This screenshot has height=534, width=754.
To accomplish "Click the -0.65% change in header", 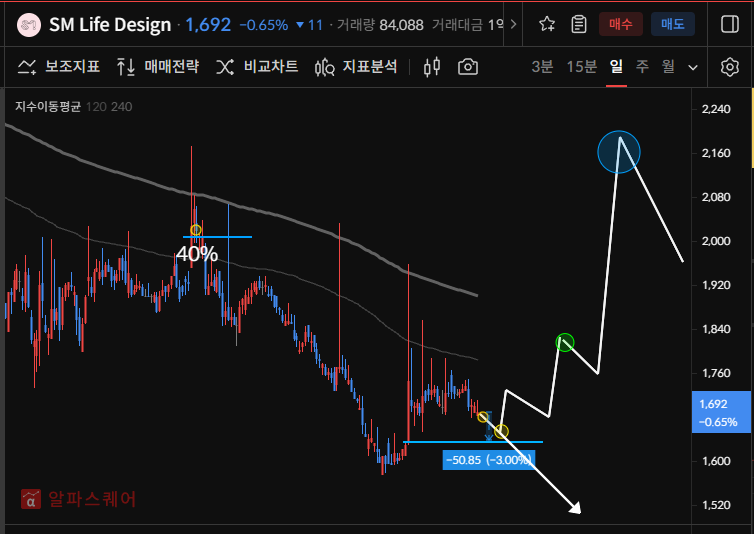I will click(264, 25).
